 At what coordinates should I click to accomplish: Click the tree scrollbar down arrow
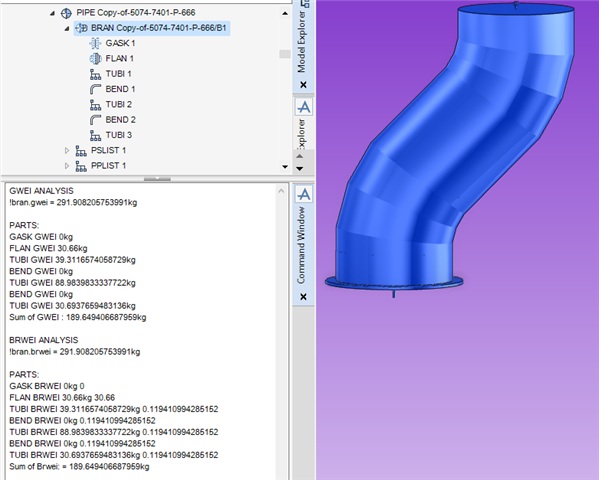pyautogui.click(x=285, y=167)
